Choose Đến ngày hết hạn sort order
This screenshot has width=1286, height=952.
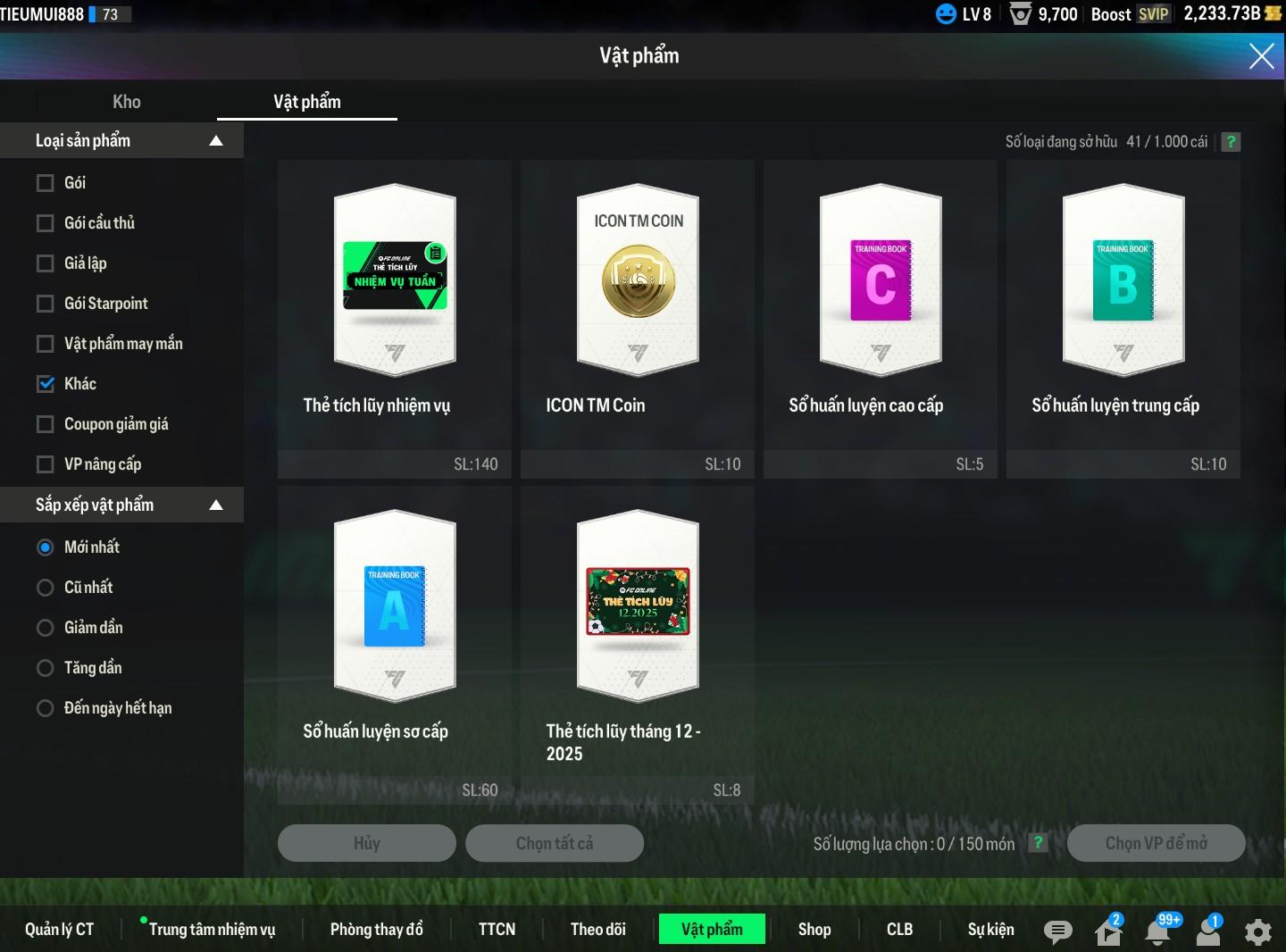click(46, 708)
